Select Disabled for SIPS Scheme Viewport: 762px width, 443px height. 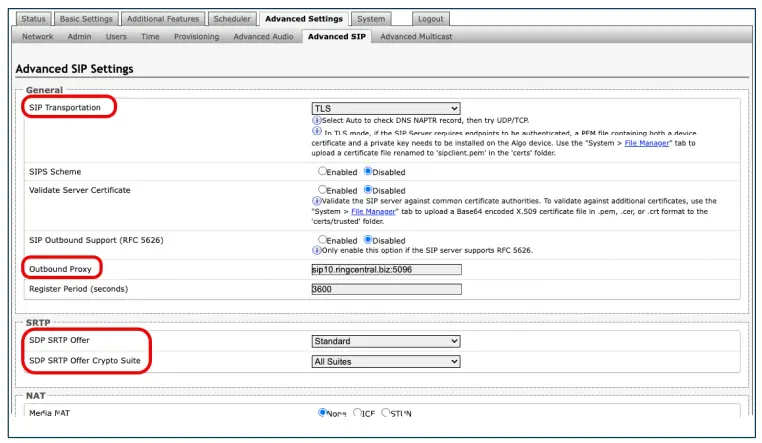(368, 171)
